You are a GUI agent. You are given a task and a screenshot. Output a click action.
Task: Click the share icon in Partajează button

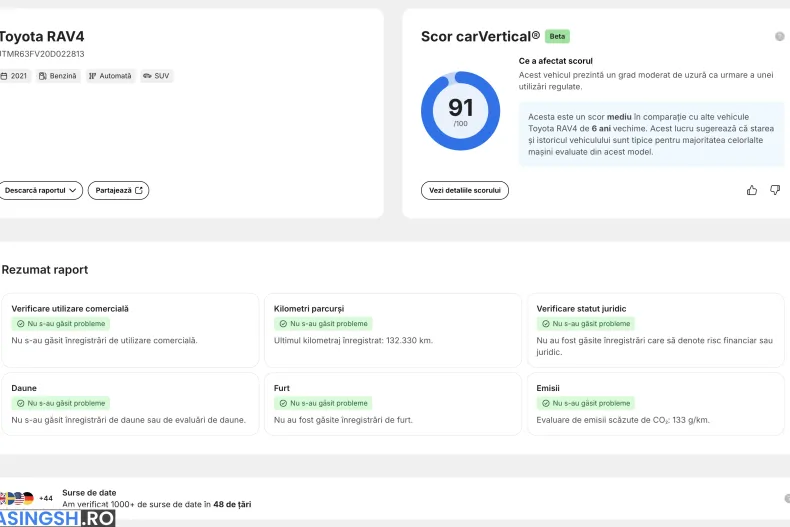pos(139,190)
